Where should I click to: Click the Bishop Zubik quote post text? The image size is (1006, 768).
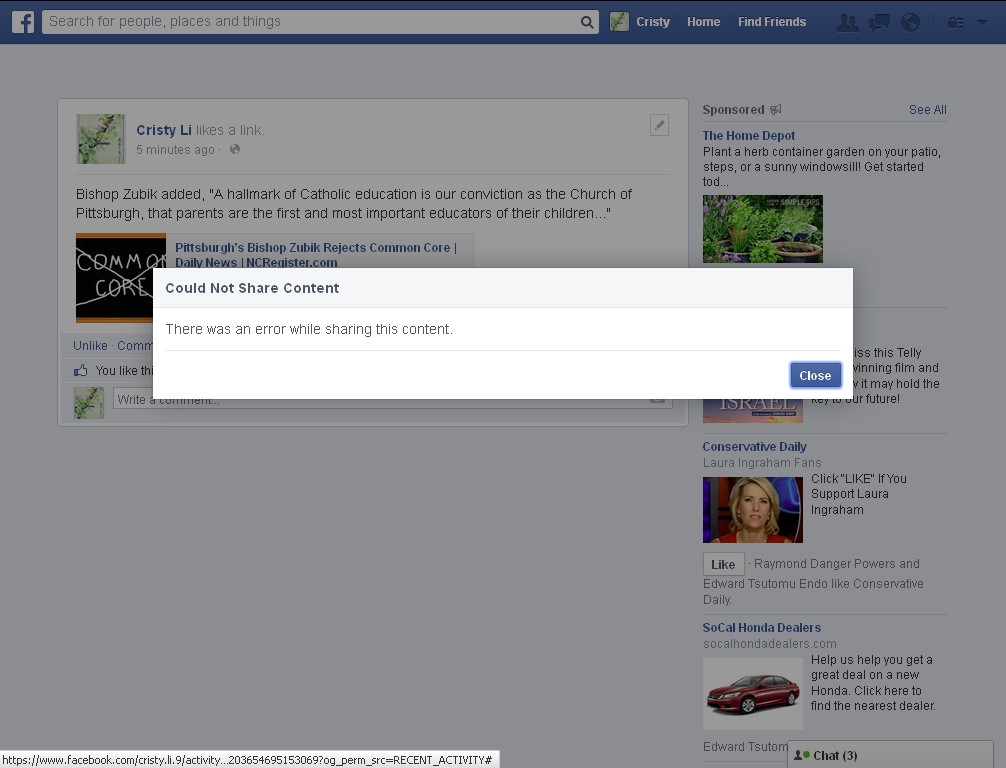tap(354, 203)
